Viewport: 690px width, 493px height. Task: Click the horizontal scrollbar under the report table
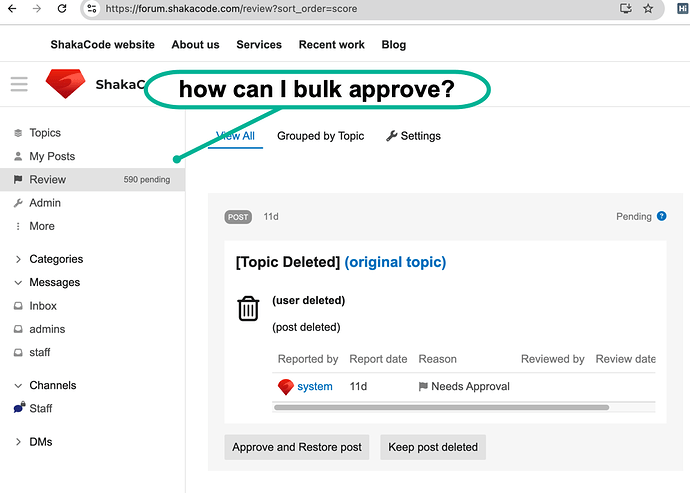pos(441,408)
